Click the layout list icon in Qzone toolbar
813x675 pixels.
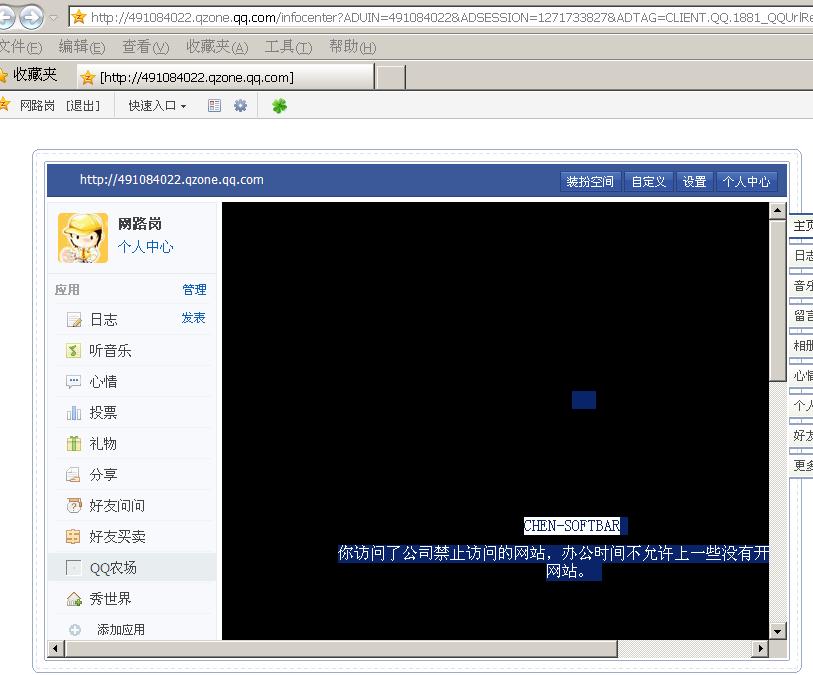click(214, 106)
